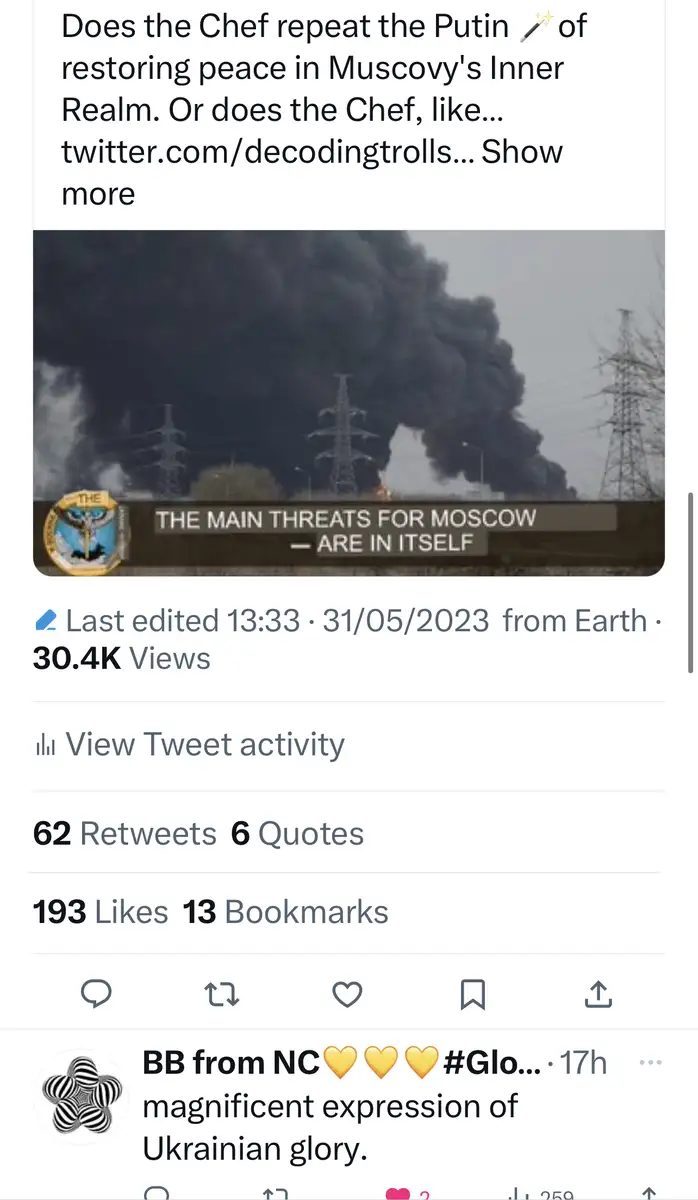Bookmark the tweet with the bookmark icon

click(x=472, y=993)
